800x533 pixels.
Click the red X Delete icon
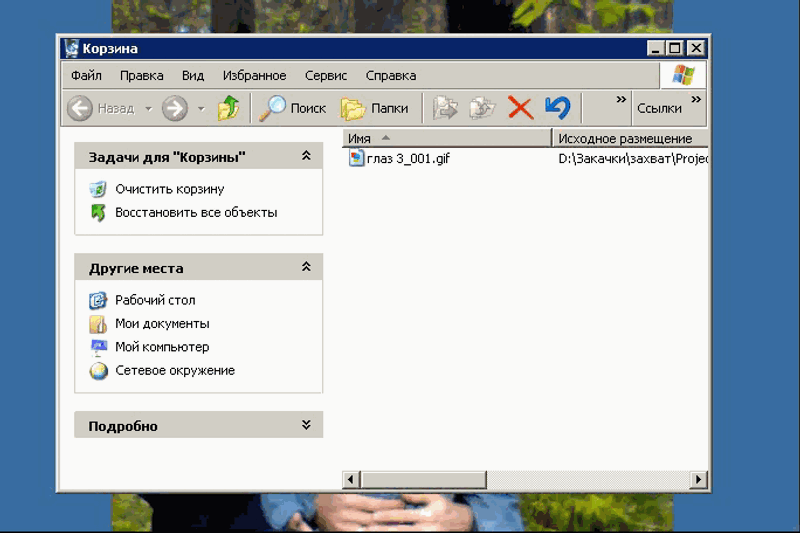coord(520,108)
